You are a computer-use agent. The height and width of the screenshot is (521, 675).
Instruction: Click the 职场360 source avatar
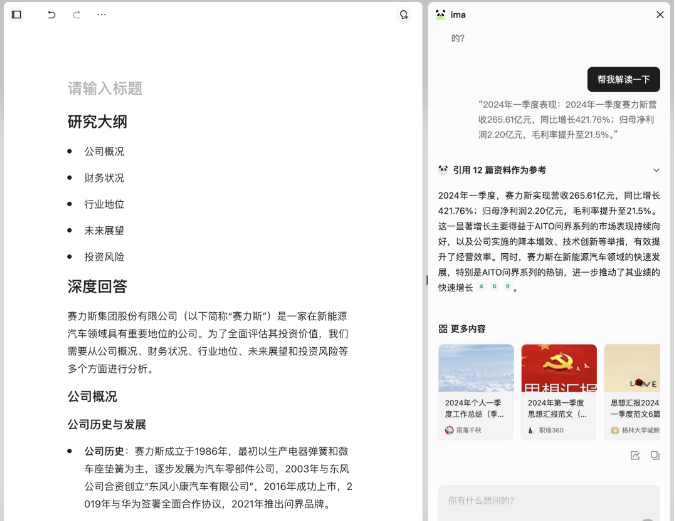[532, 430]
